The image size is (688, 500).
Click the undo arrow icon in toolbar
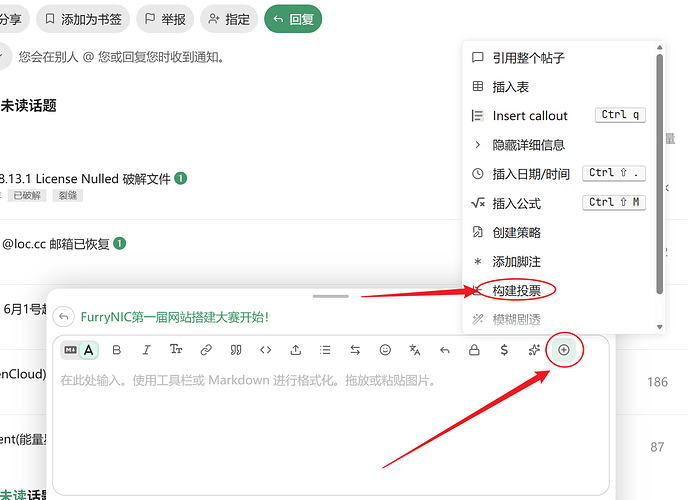[445, 350]
